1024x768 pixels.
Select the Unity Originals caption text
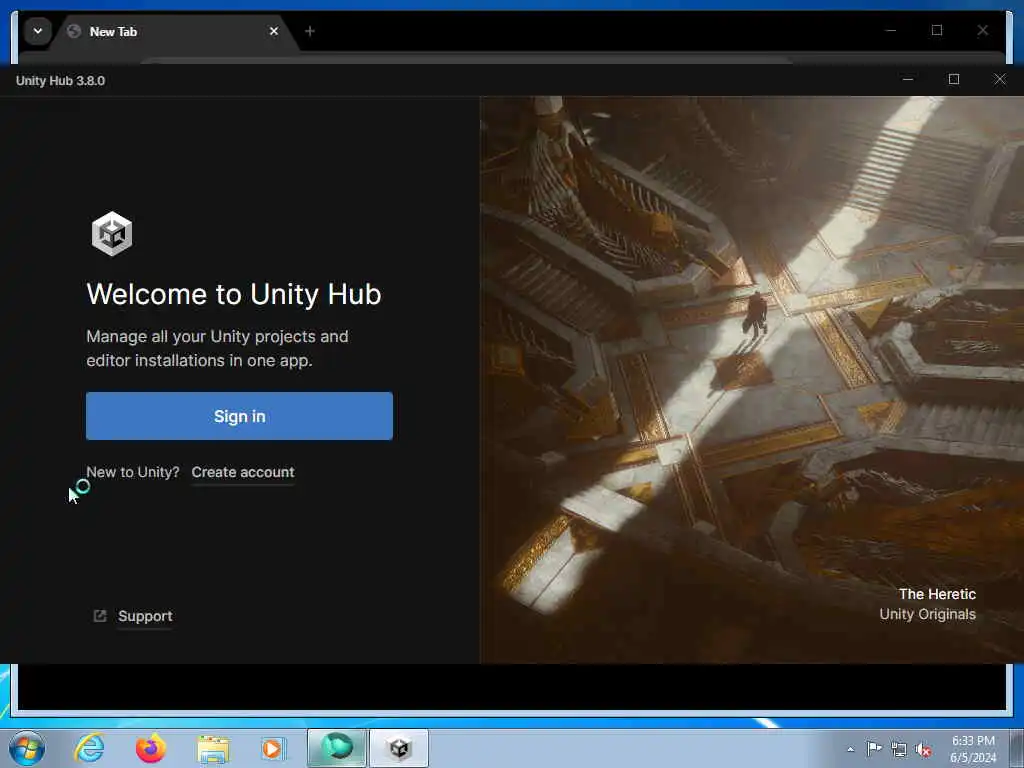tap(927, 614)
